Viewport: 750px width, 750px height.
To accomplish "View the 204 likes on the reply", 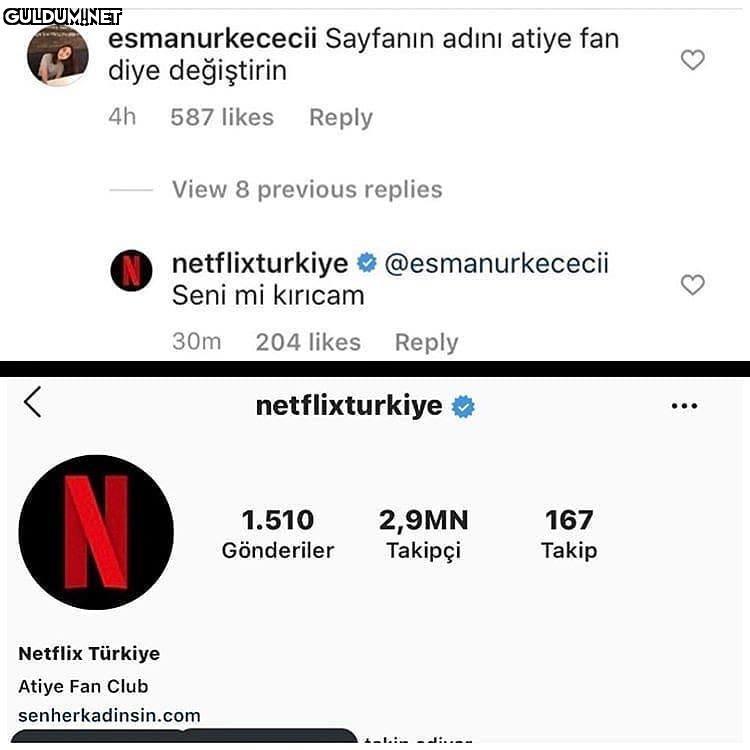I will [x=307, y=342].
